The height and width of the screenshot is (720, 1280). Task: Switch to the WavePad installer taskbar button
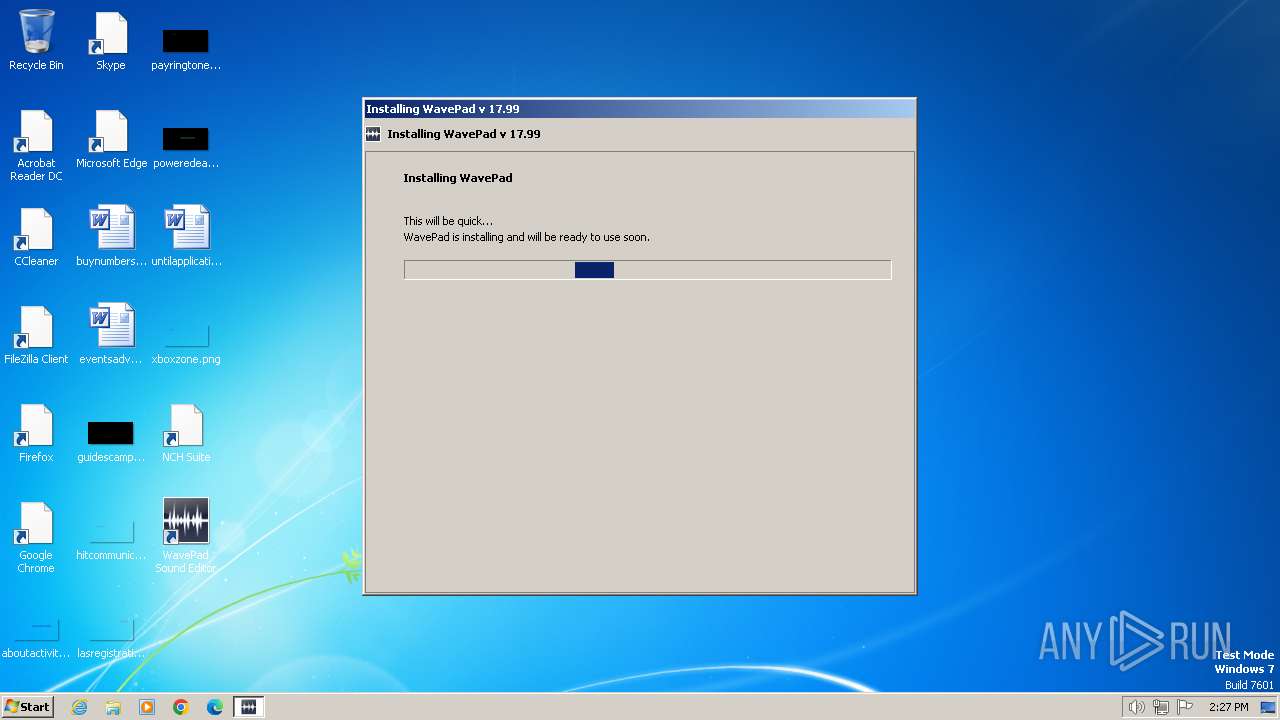pos(249,707)
